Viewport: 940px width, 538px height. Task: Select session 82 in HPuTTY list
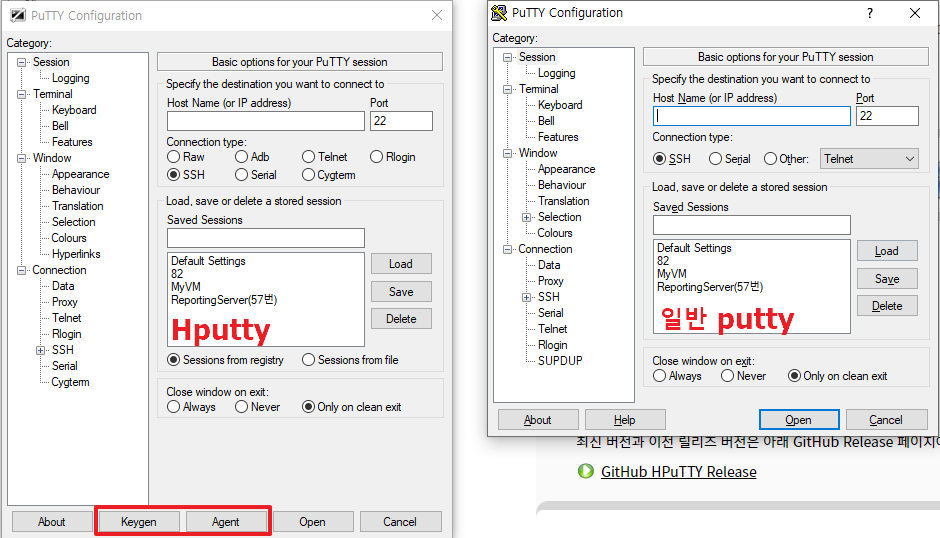(177, 274)
